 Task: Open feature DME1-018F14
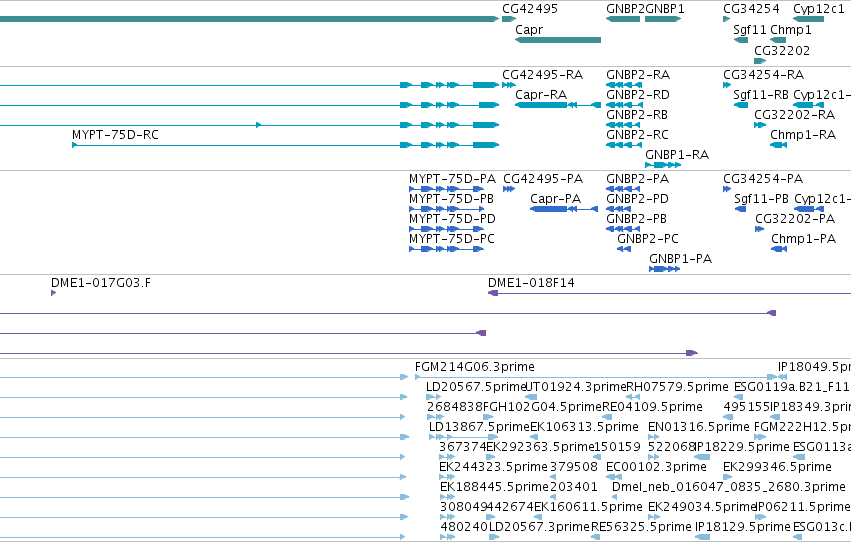531,283
